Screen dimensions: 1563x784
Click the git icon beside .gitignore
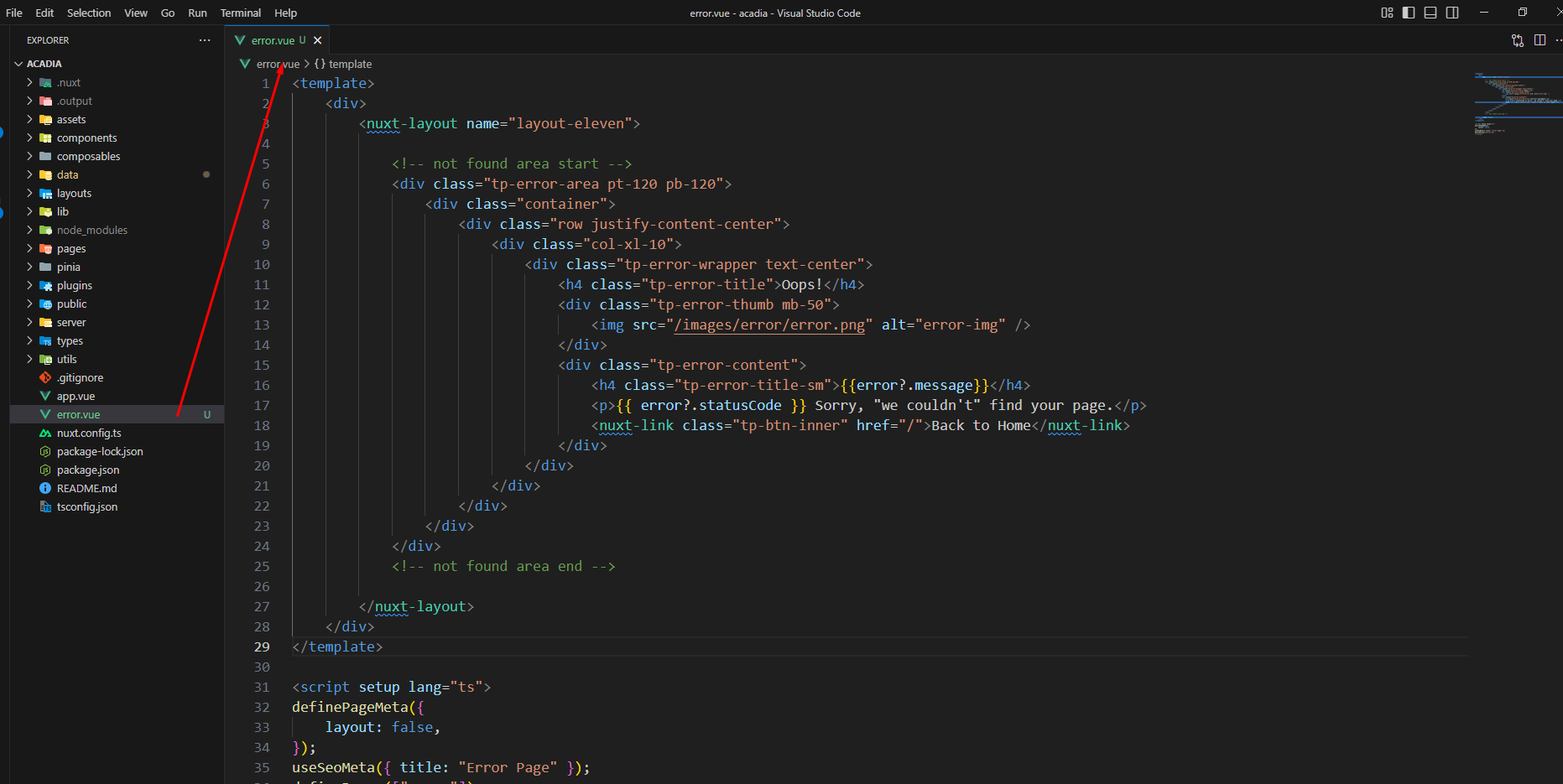46,377
